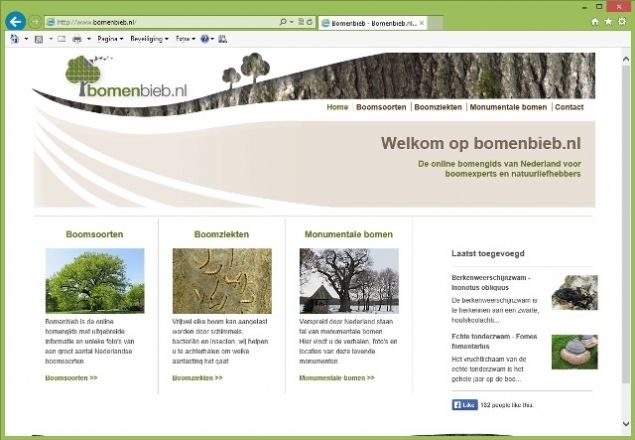Open Boomsoorten in the site navigation
The image size is (635, 440).
pos(381,107)
